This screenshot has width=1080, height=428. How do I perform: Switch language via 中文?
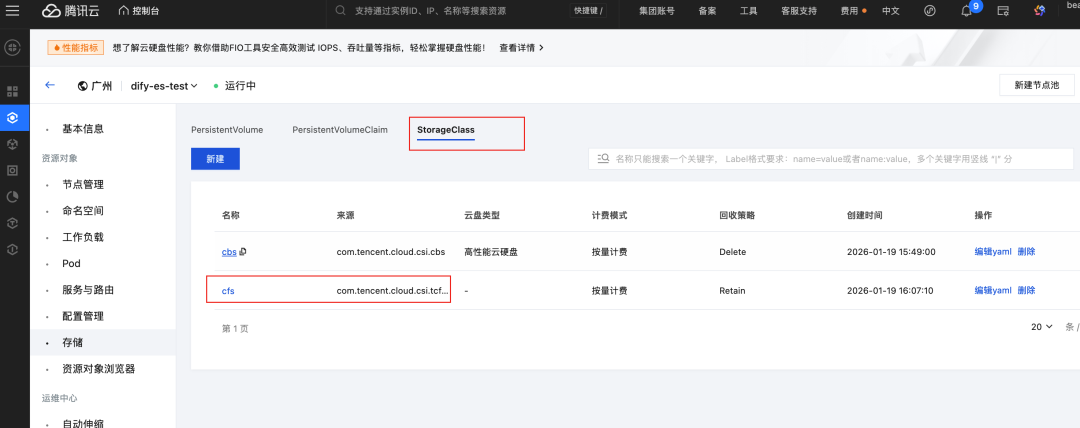tap(891, 11)
